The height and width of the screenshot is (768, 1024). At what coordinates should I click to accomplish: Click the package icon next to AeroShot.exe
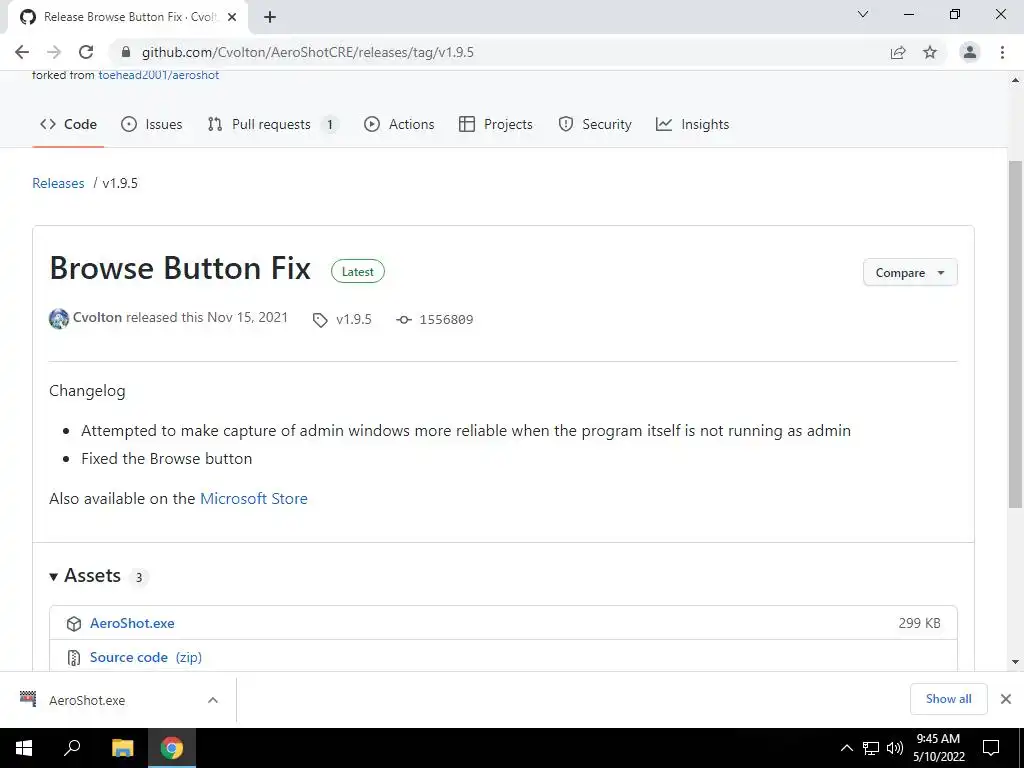coord(74,624)
